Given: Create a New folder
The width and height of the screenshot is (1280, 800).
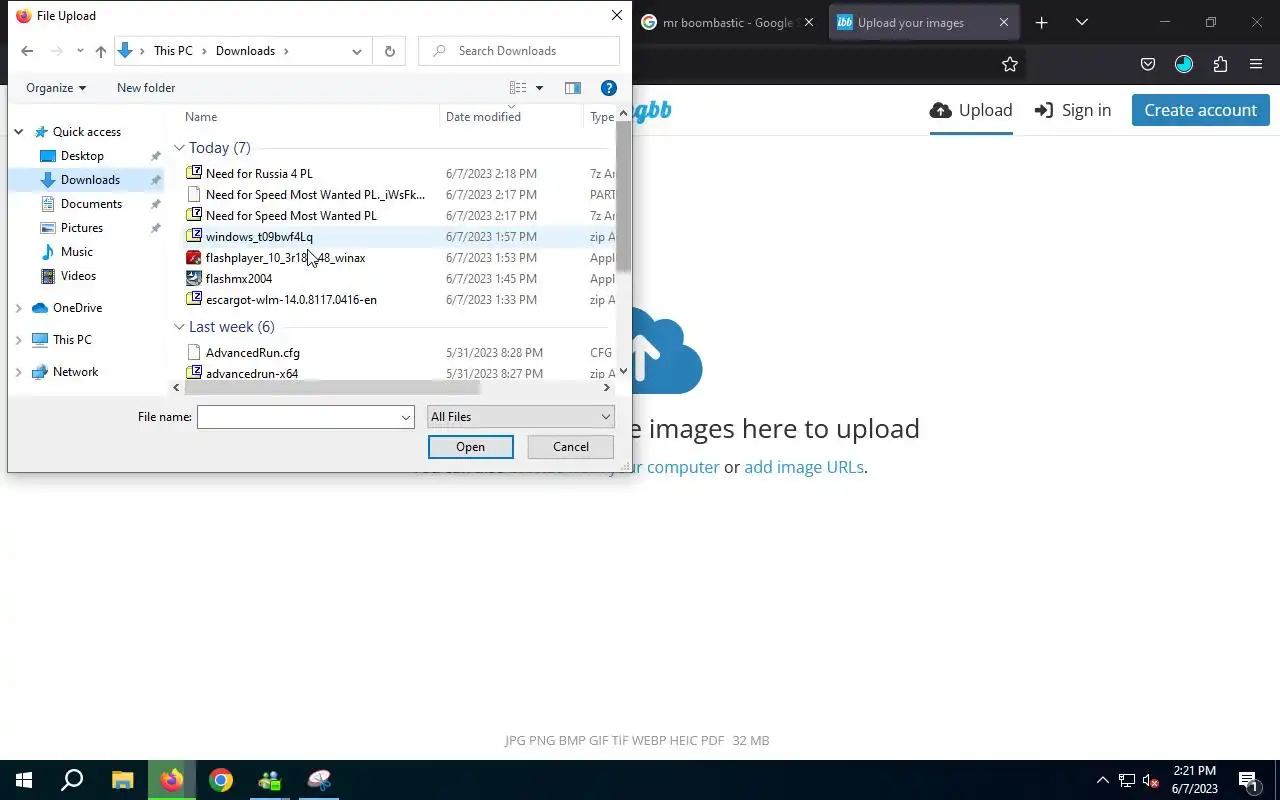Looking at the screenshot, I should click(146, 88).
